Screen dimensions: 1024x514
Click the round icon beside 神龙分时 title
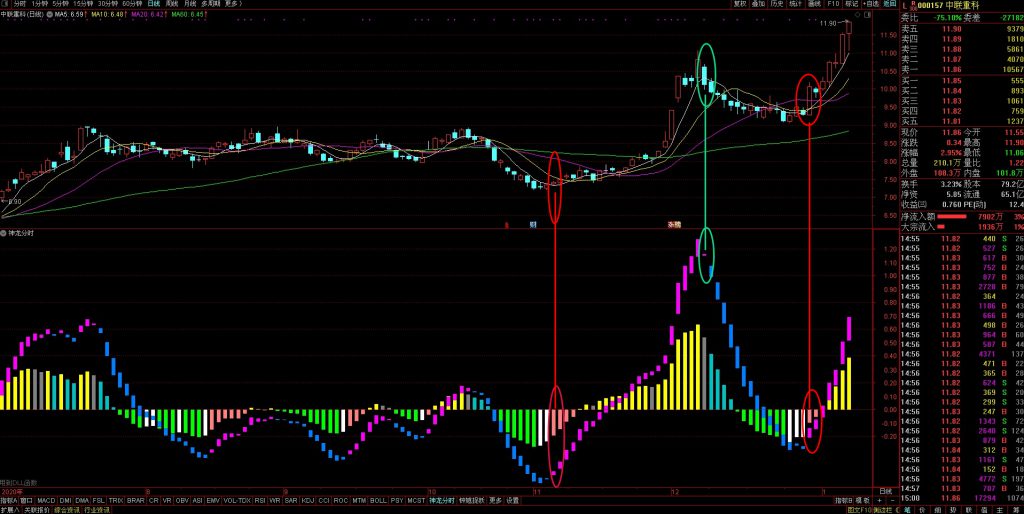(x=4, y=233)
